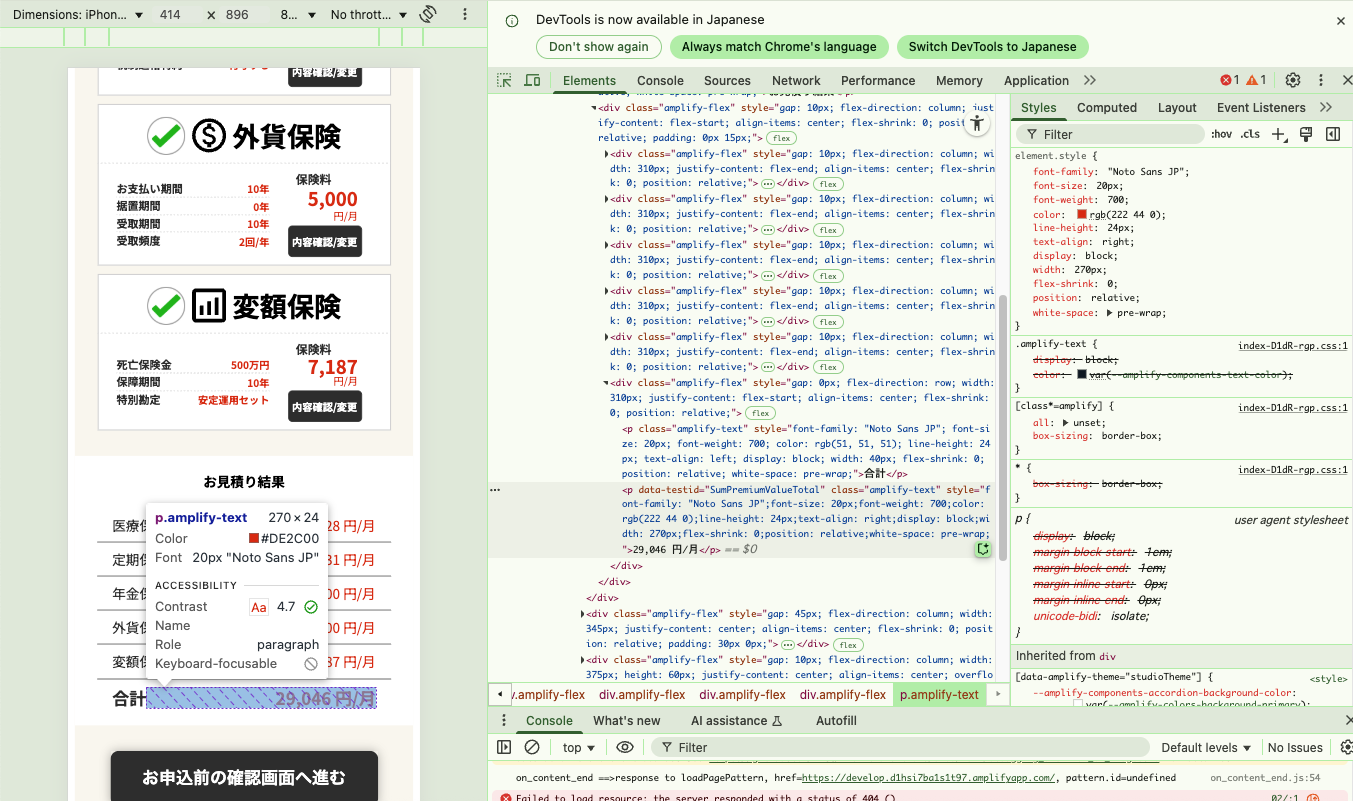Viewport: 1353px width, 801px height.
Task: Toggle the .cls element classes panel
Action: pyautogui.click(x=1250, y=134)
